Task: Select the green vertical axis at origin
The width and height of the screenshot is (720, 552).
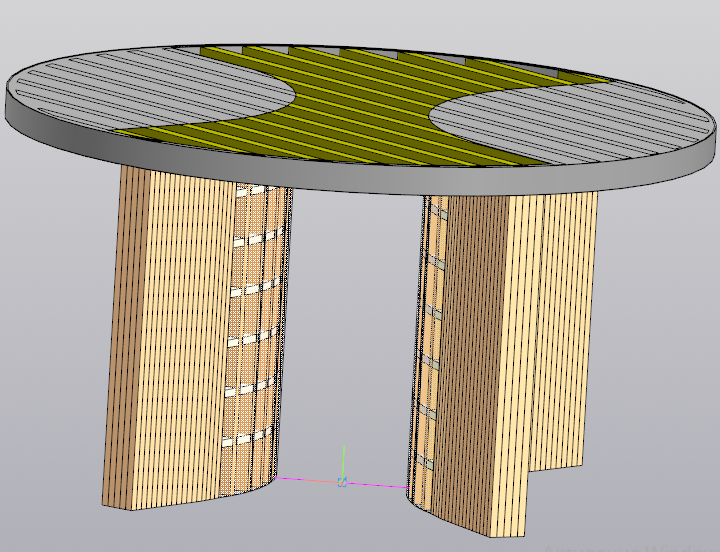Action: click(343, 463)
